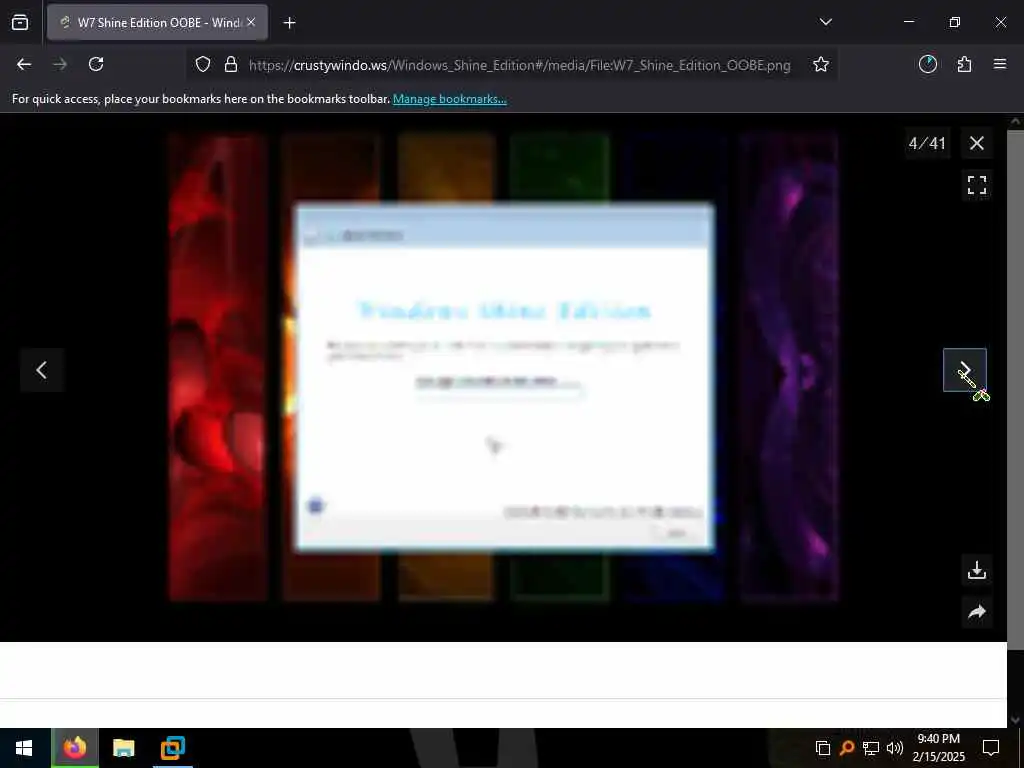
Task: Open the taskbar clock and date
Action: [938, 748]
